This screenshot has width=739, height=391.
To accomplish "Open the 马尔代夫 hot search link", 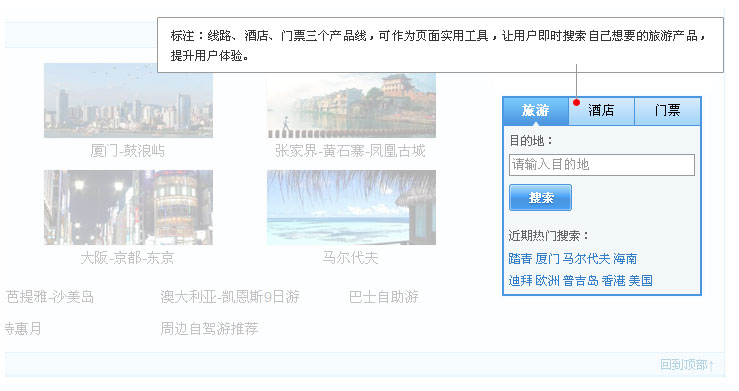I will point(586,259).
